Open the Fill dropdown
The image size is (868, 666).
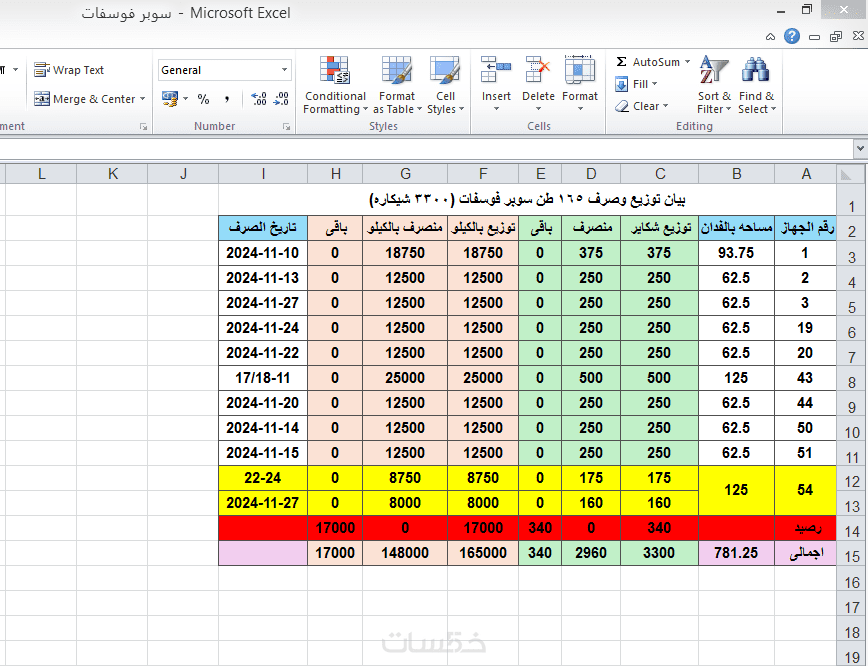pos(637,84)
